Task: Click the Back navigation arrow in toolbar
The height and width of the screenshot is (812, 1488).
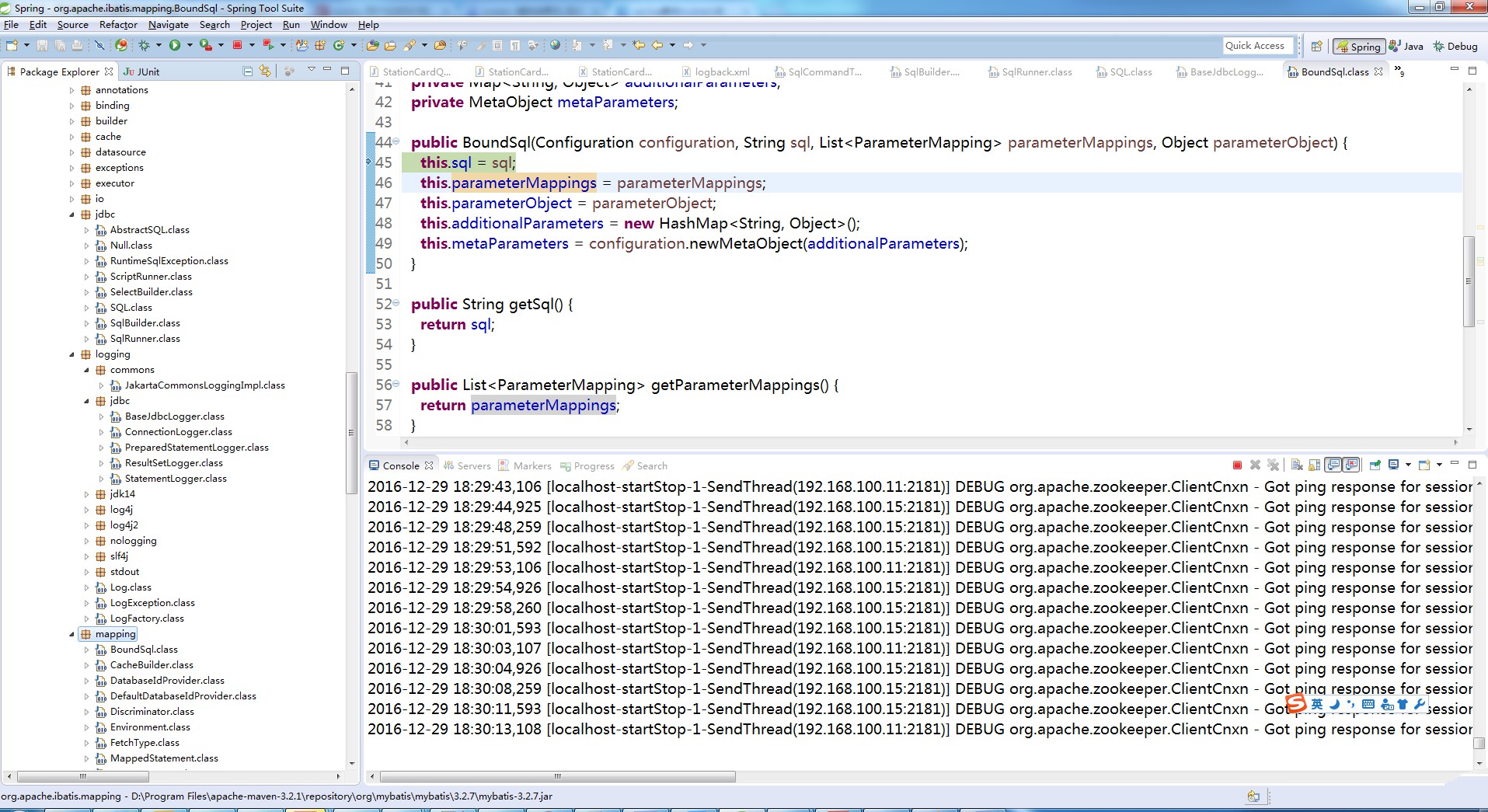Action: click(657, 46)
